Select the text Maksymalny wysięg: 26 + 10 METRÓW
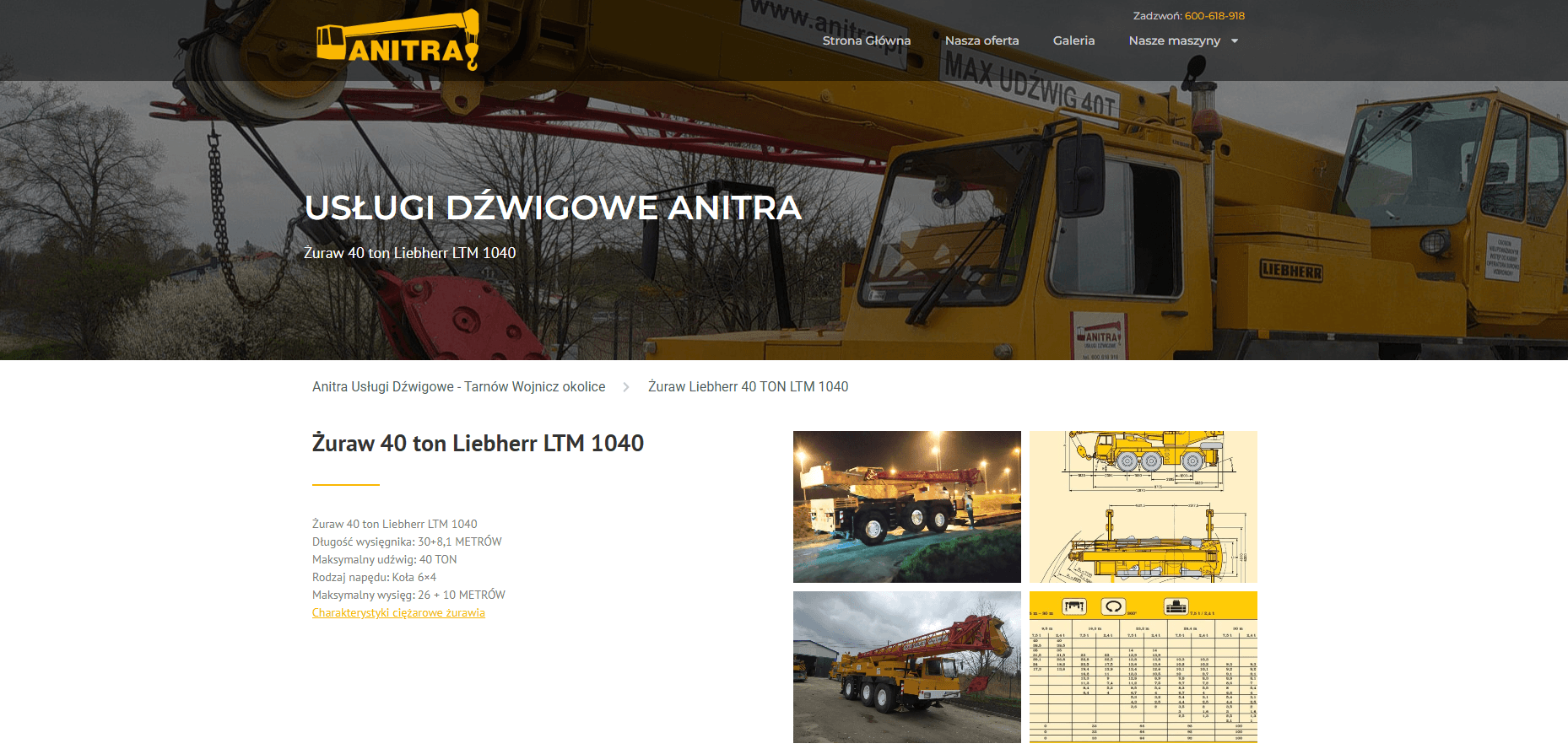1568x749 pixels. tap(408, 595)
